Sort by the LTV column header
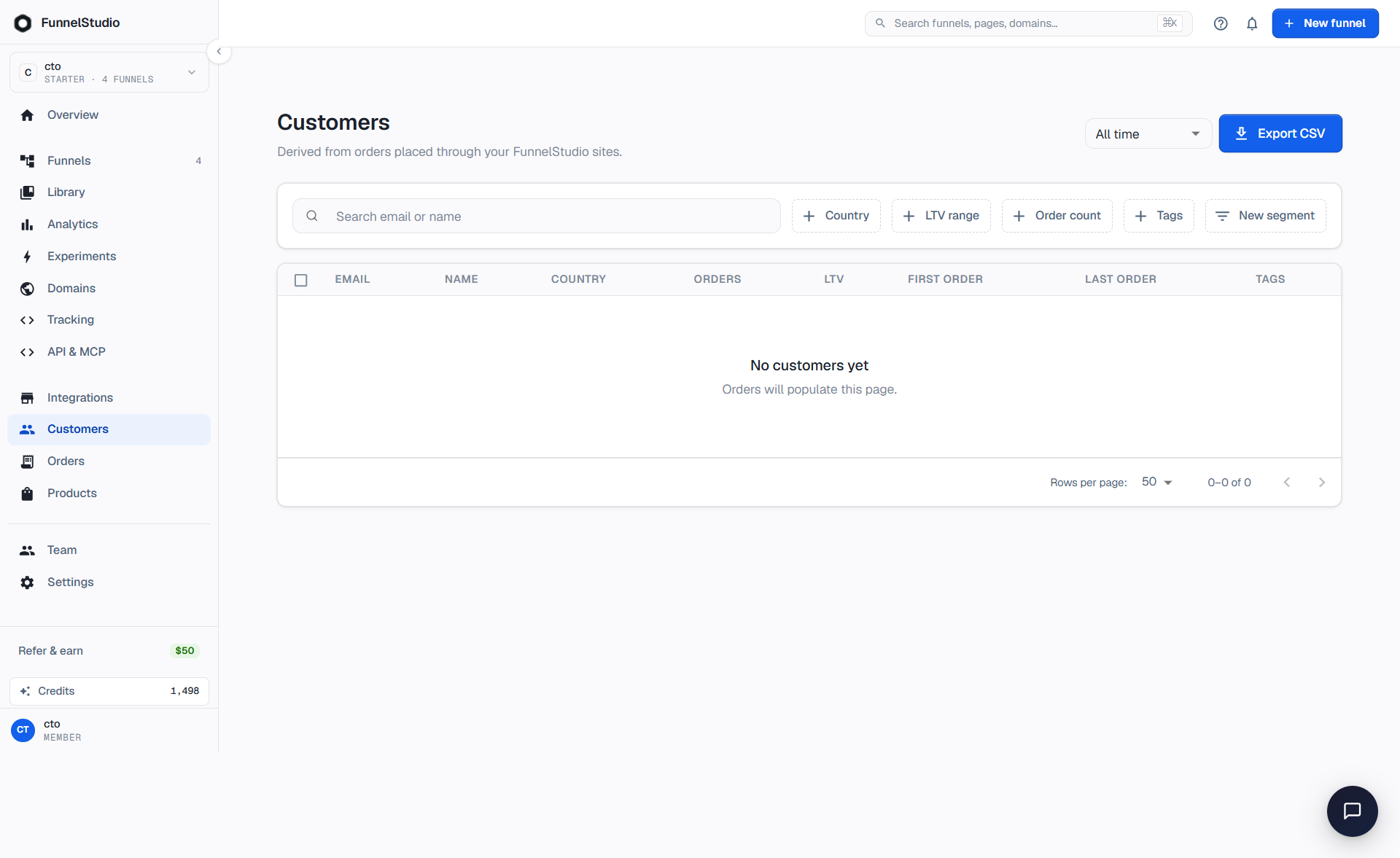 pyautogui.click(x=833, y=279)
